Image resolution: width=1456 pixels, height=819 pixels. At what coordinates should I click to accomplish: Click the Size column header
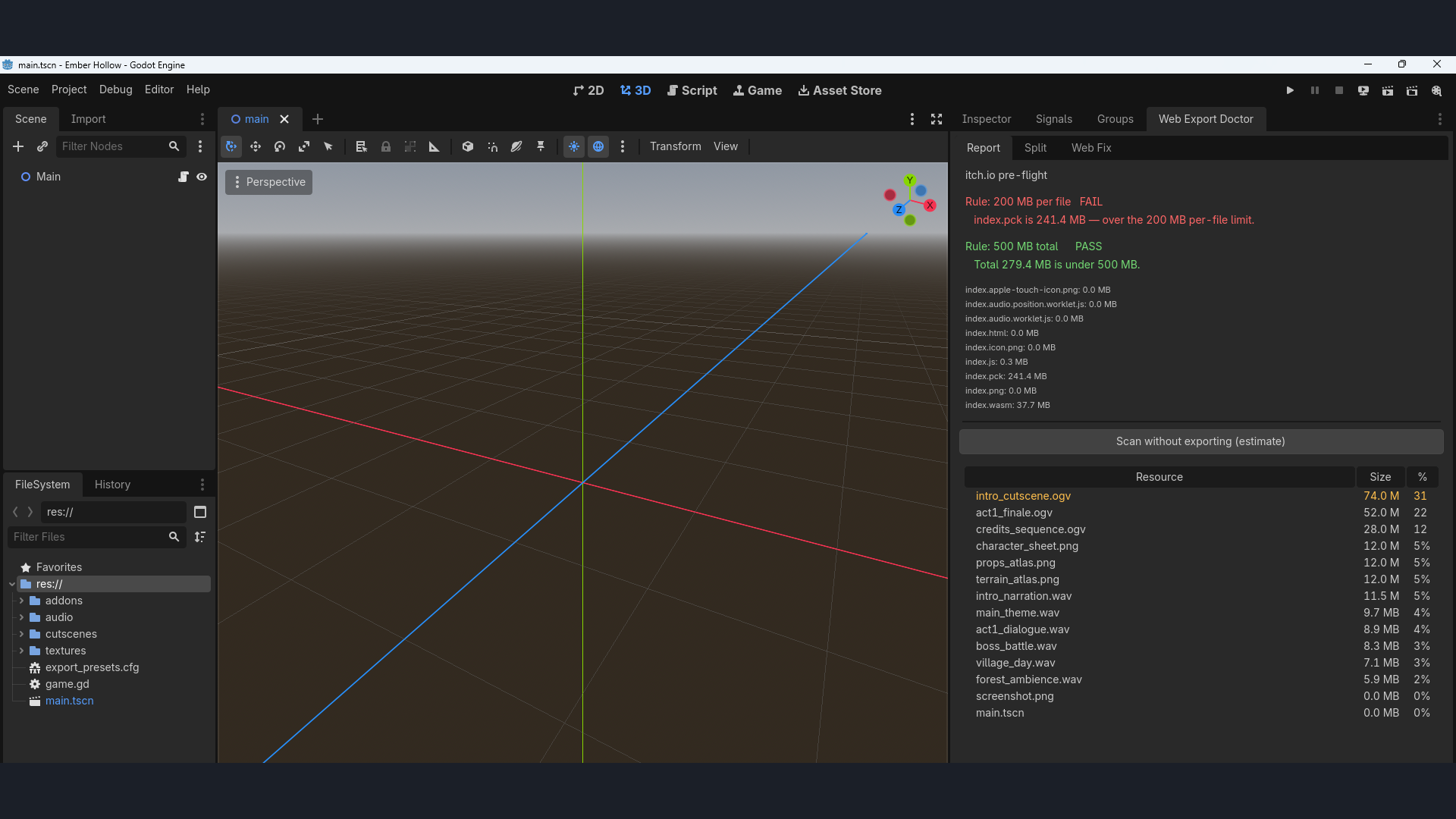[x=1380, y=477]
